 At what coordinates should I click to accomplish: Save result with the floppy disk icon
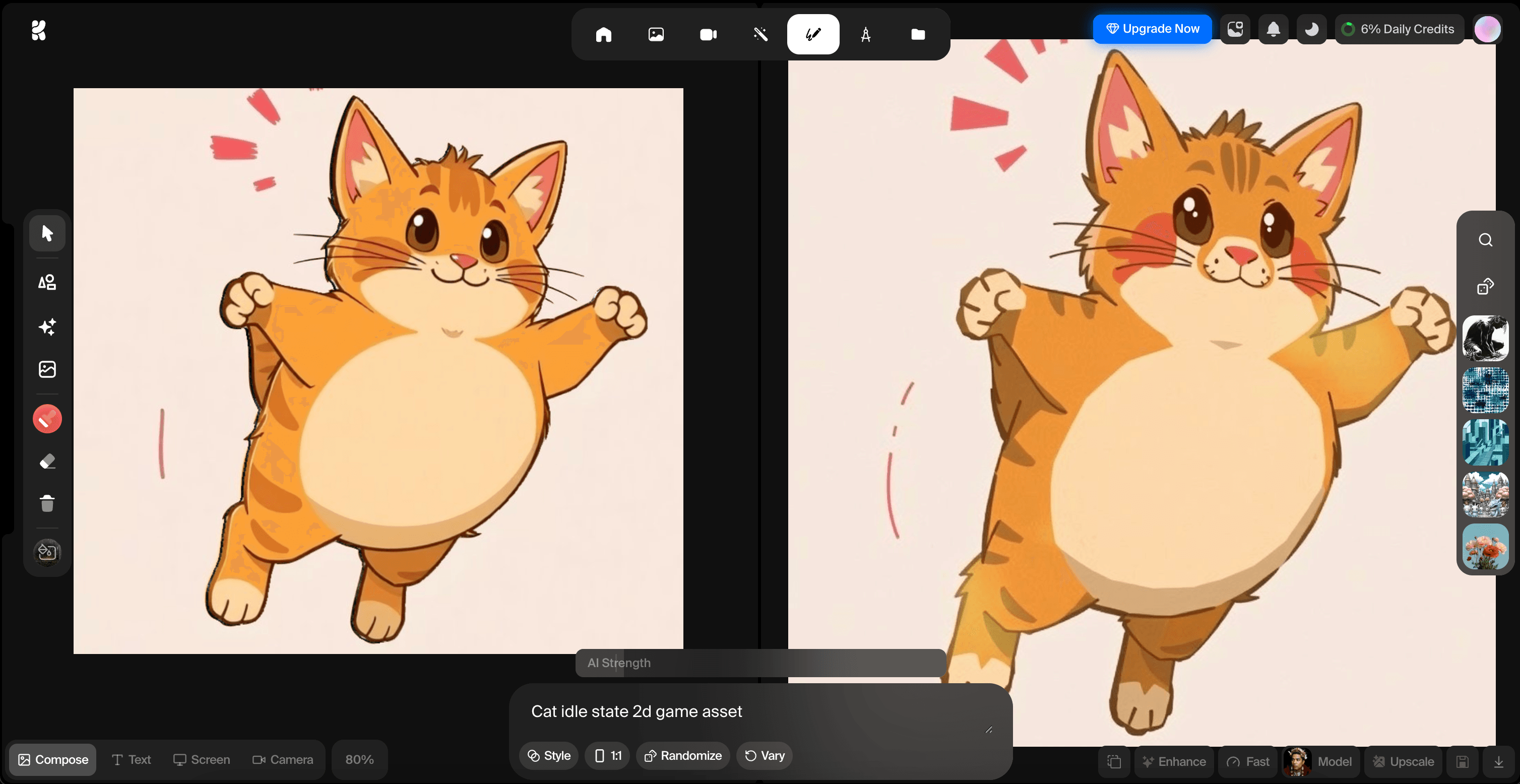pyautogui.click(x=1462, y=762)
